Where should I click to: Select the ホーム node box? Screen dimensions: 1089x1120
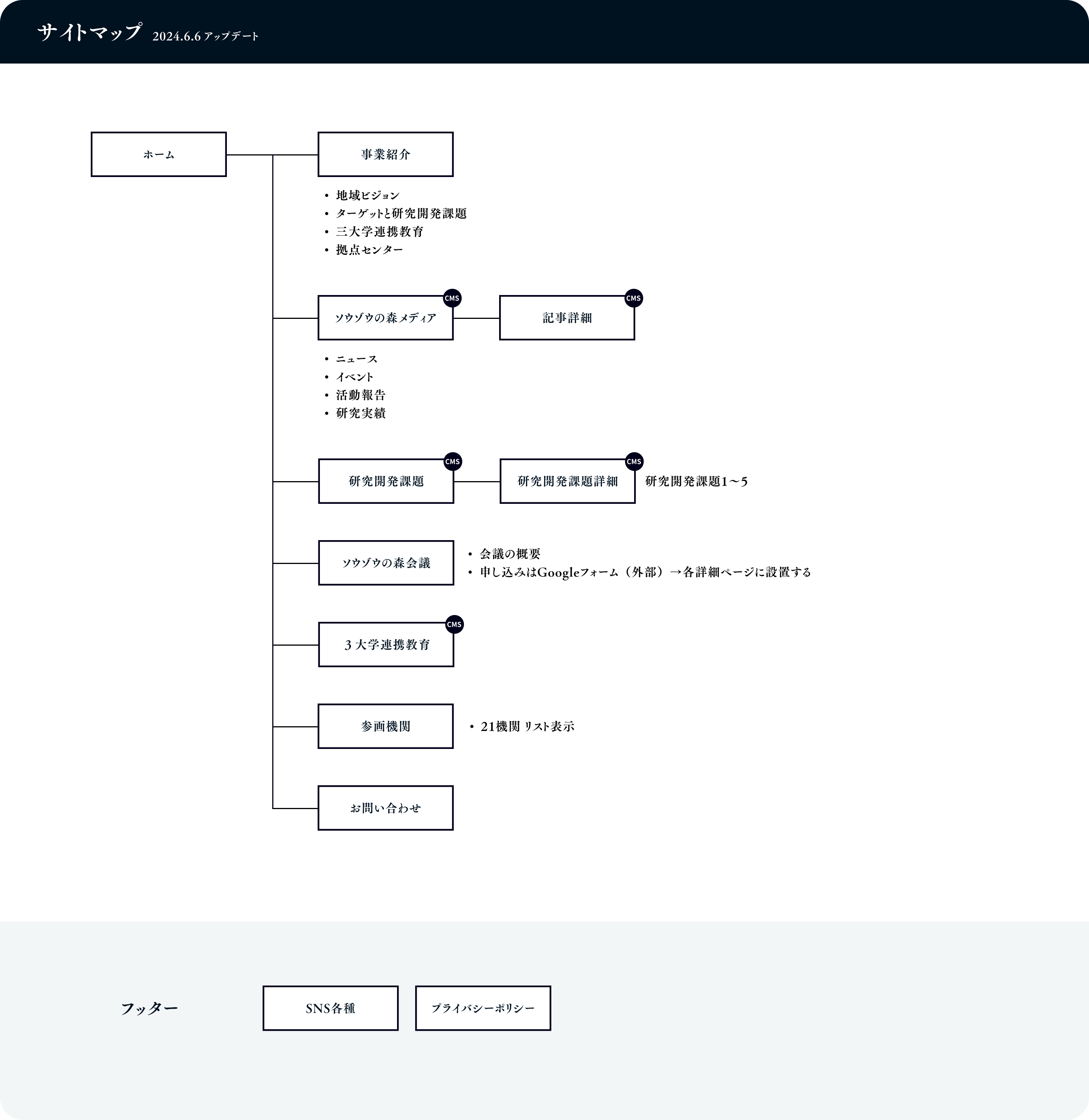[x=158, y=154]
